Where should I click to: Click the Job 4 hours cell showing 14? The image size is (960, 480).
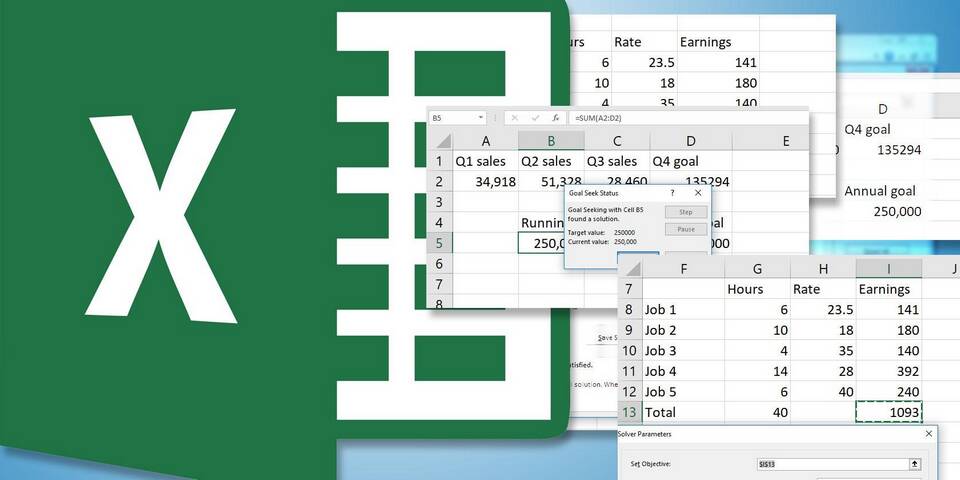point(757,371)
